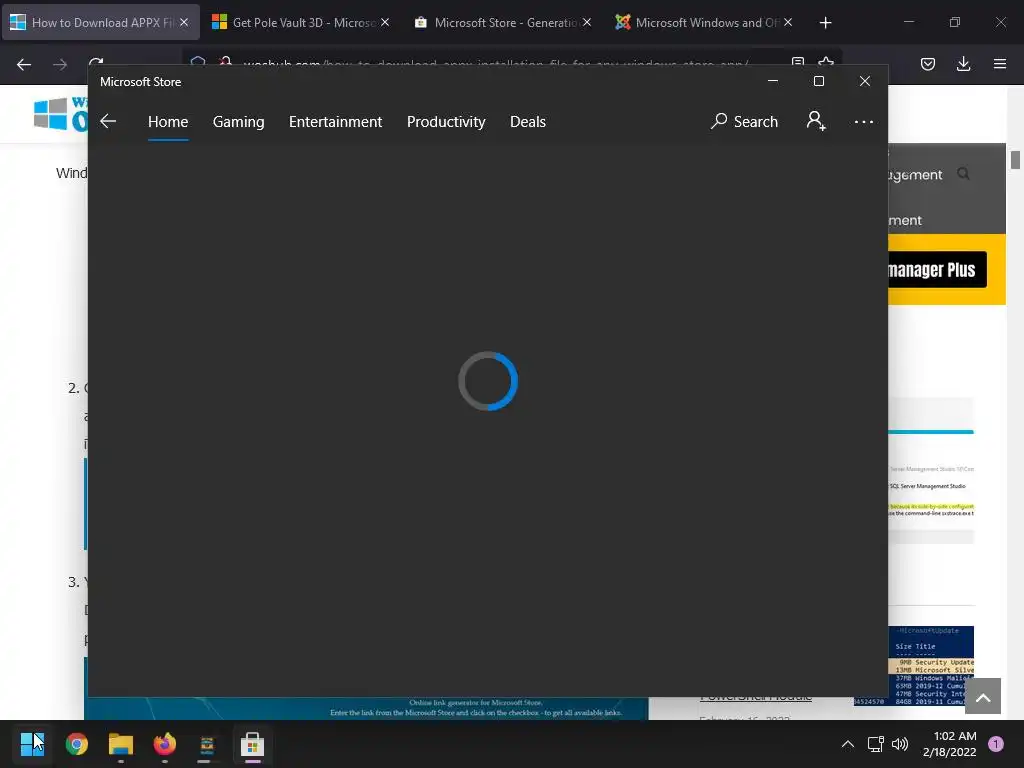The width and height of the screenshot is (1024, 768).
Task: Open a new browser tab
Action: pos(825,23)
